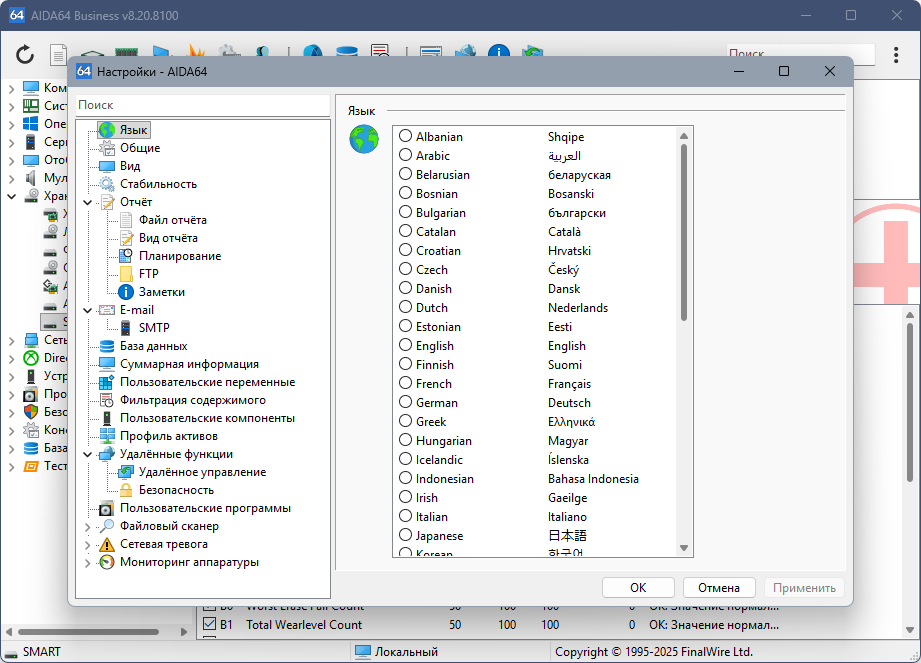Collapse the Удалённые функции branch
Image resolution: width=921 pixels, height=663 pixels.
tap(88, 454)
